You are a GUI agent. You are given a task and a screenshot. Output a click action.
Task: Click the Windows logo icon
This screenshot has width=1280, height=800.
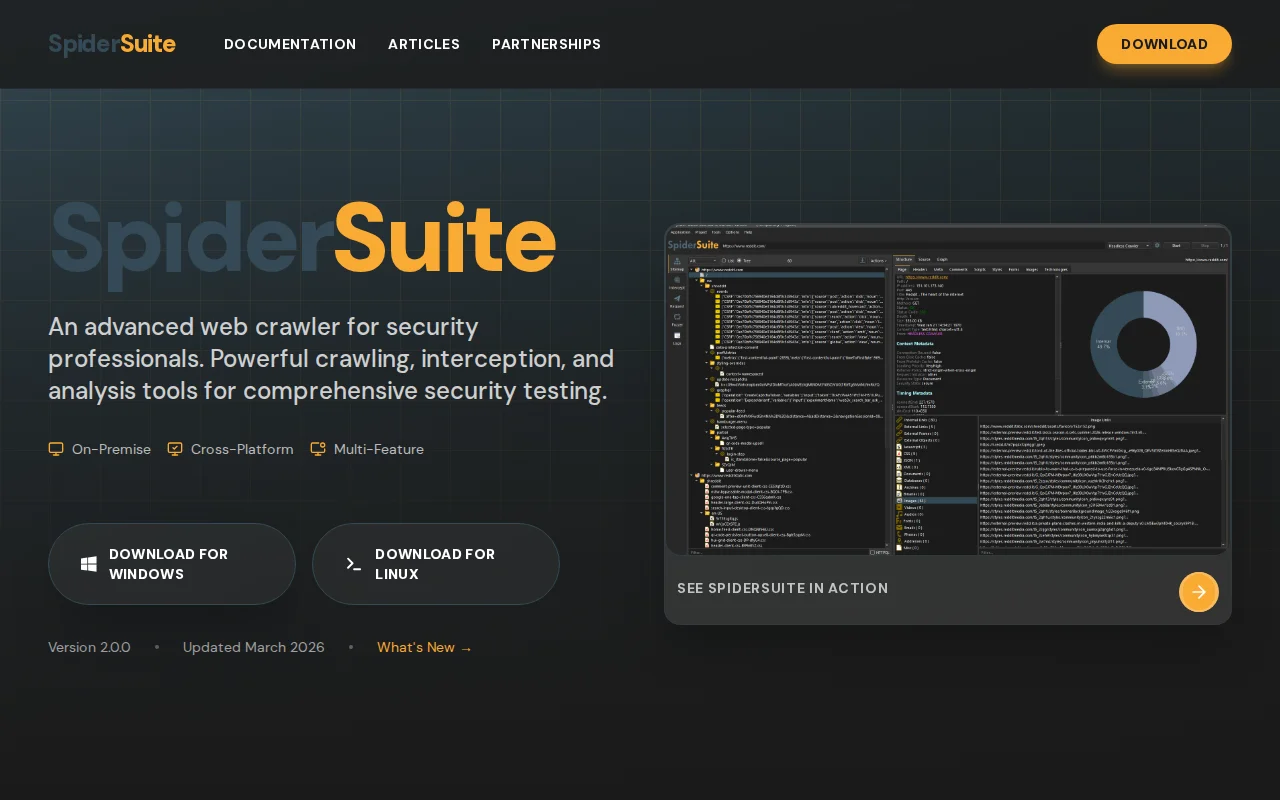coord(89,564)
